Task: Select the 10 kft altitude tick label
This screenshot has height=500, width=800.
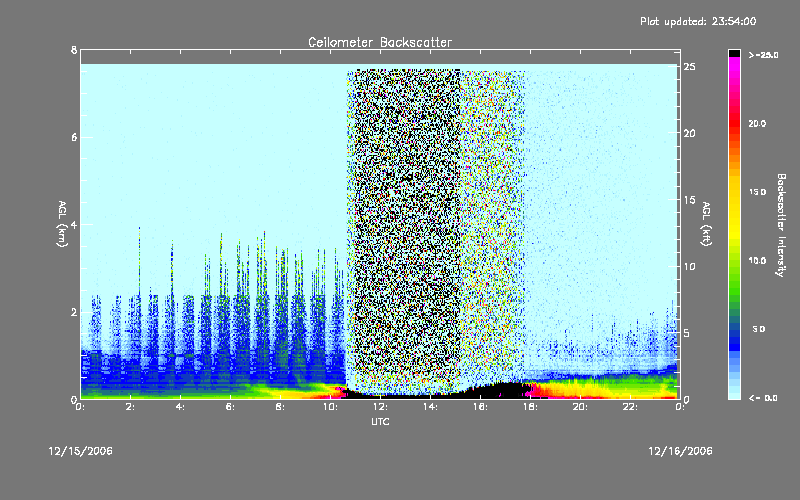Action: coord(689,266)
